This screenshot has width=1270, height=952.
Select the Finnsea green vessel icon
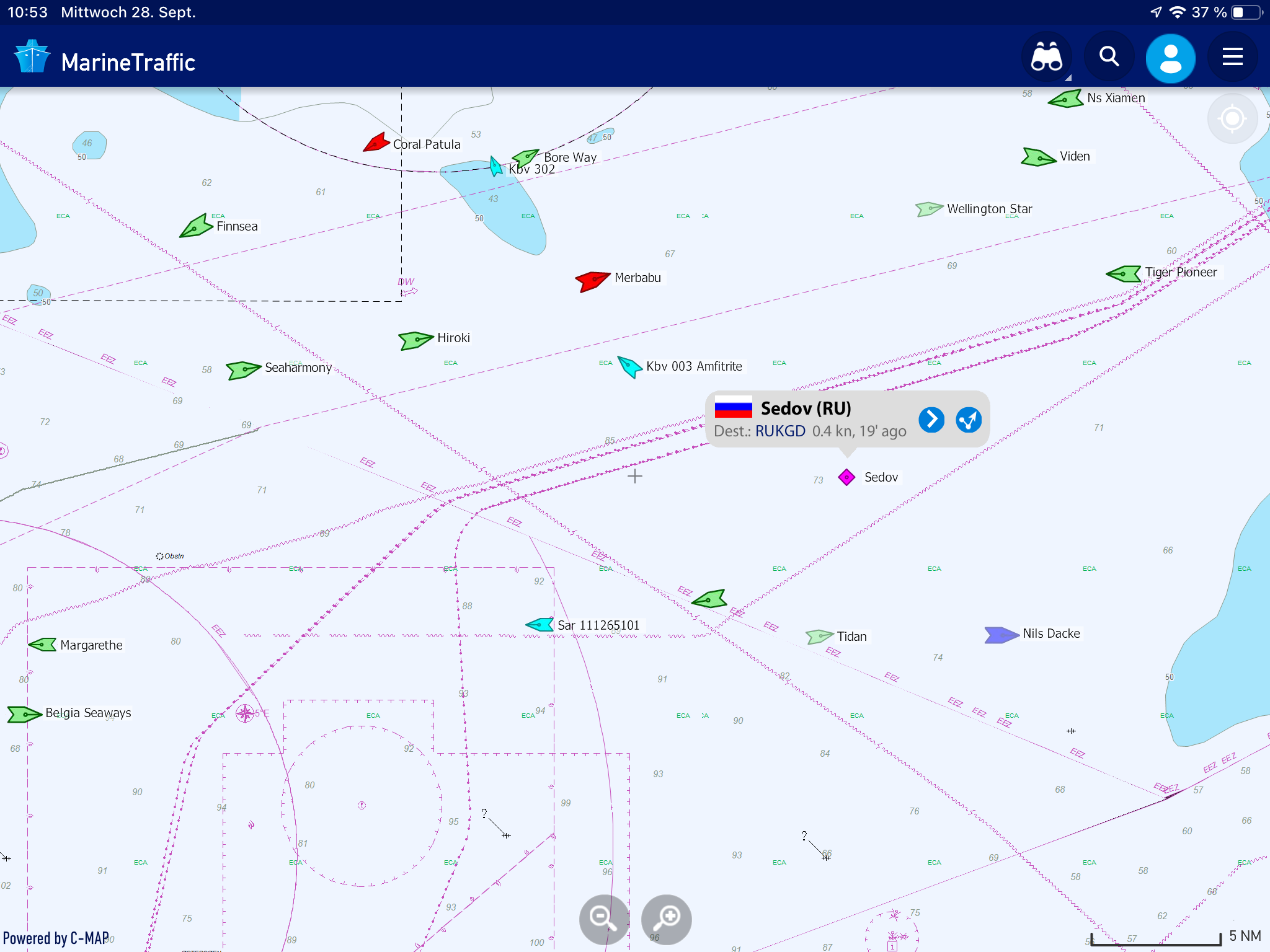[x=196, y=226]
